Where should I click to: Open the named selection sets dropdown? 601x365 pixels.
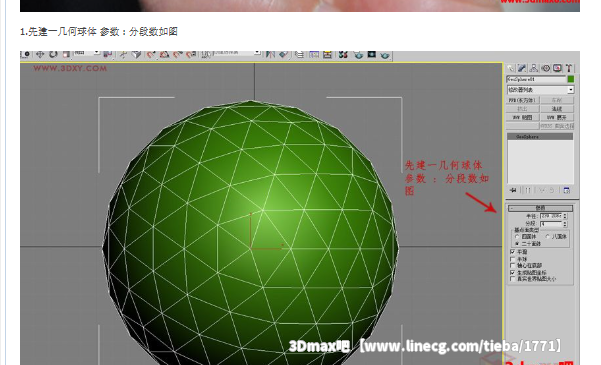coord(235,53)
